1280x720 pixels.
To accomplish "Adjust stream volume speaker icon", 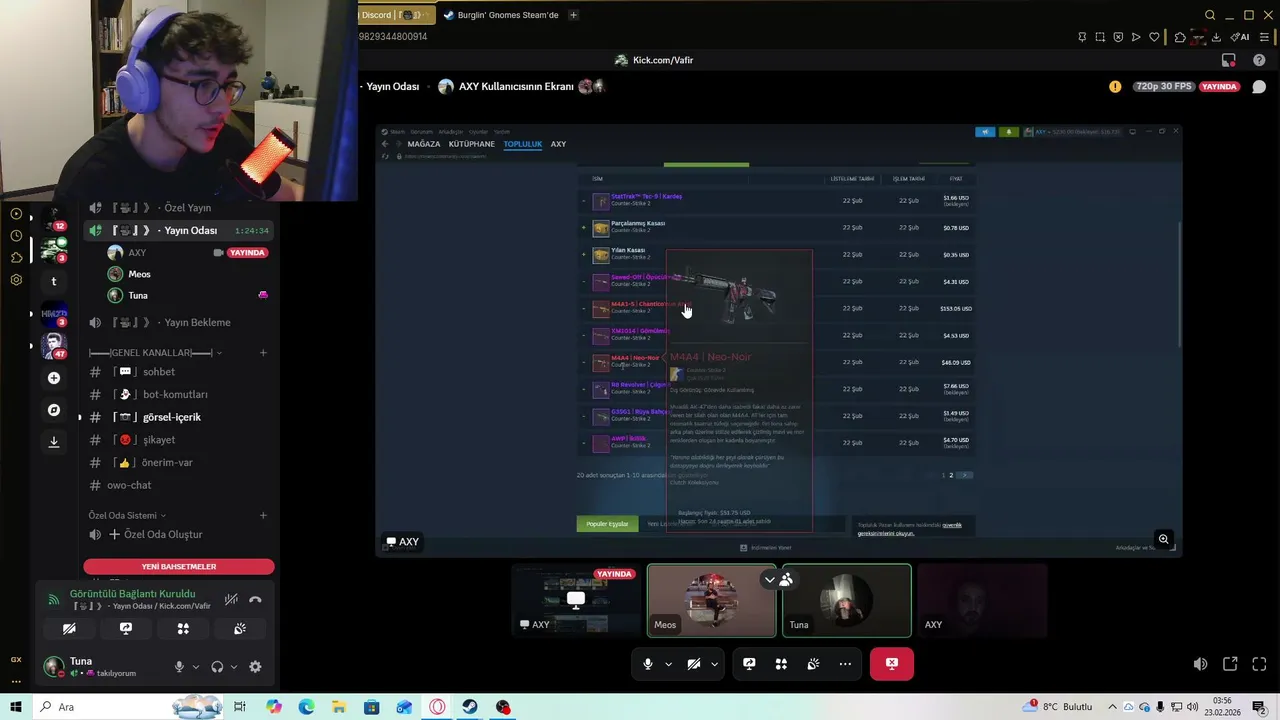I will coord(1200,664).
